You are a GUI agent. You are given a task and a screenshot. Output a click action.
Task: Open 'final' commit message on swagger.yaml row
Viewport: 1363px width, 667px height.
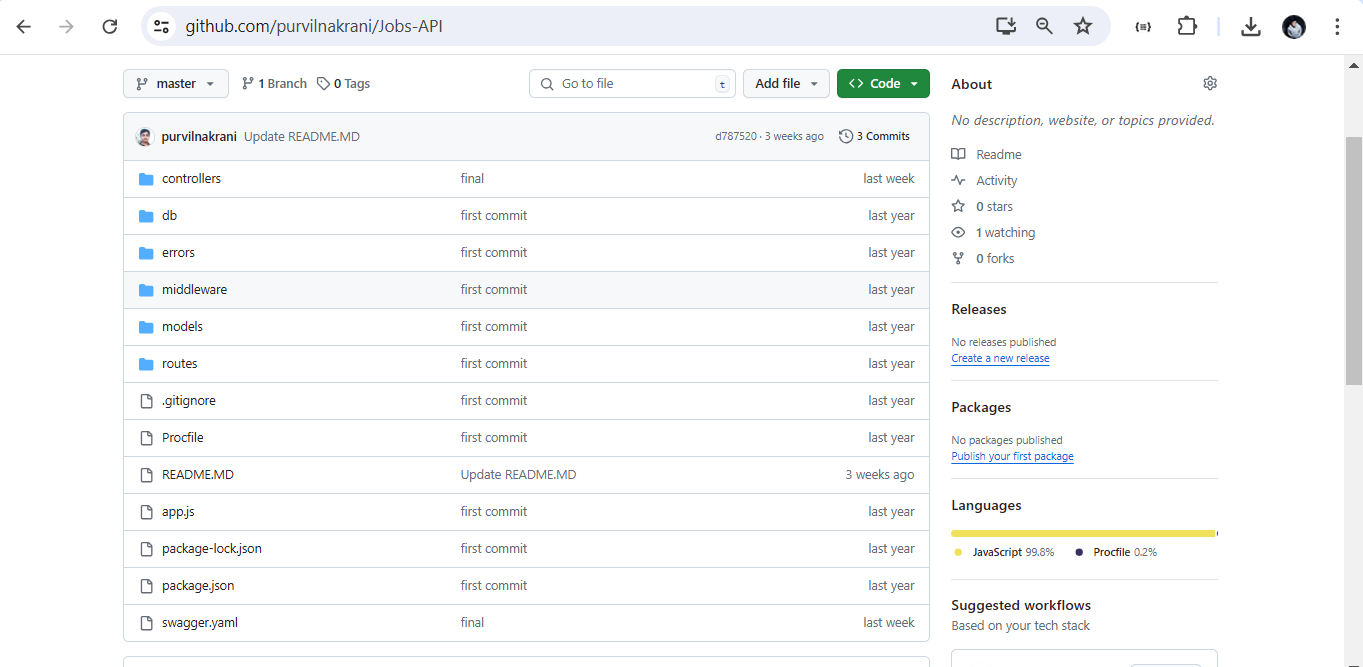(472, 623)
